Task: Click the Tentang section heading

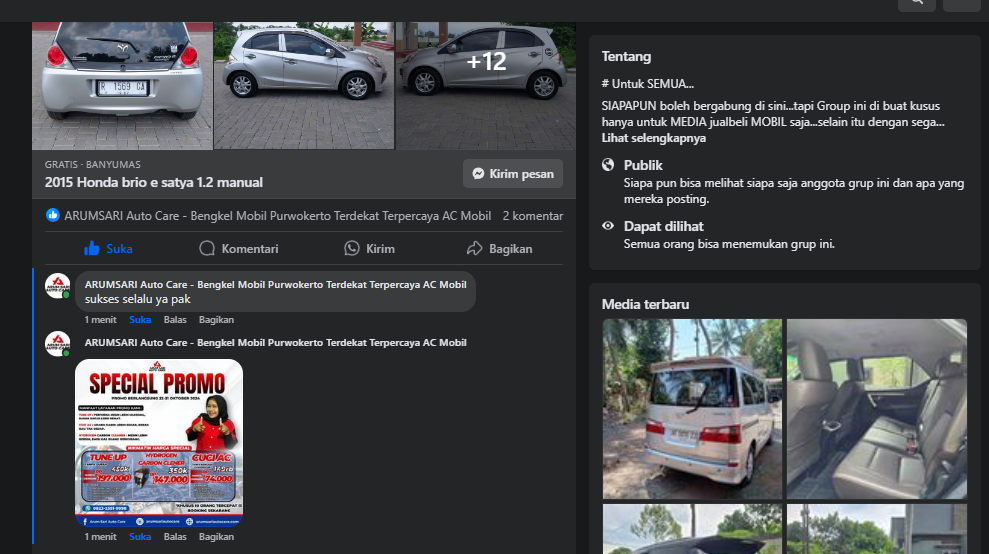Action: click(x=626, y=57)
